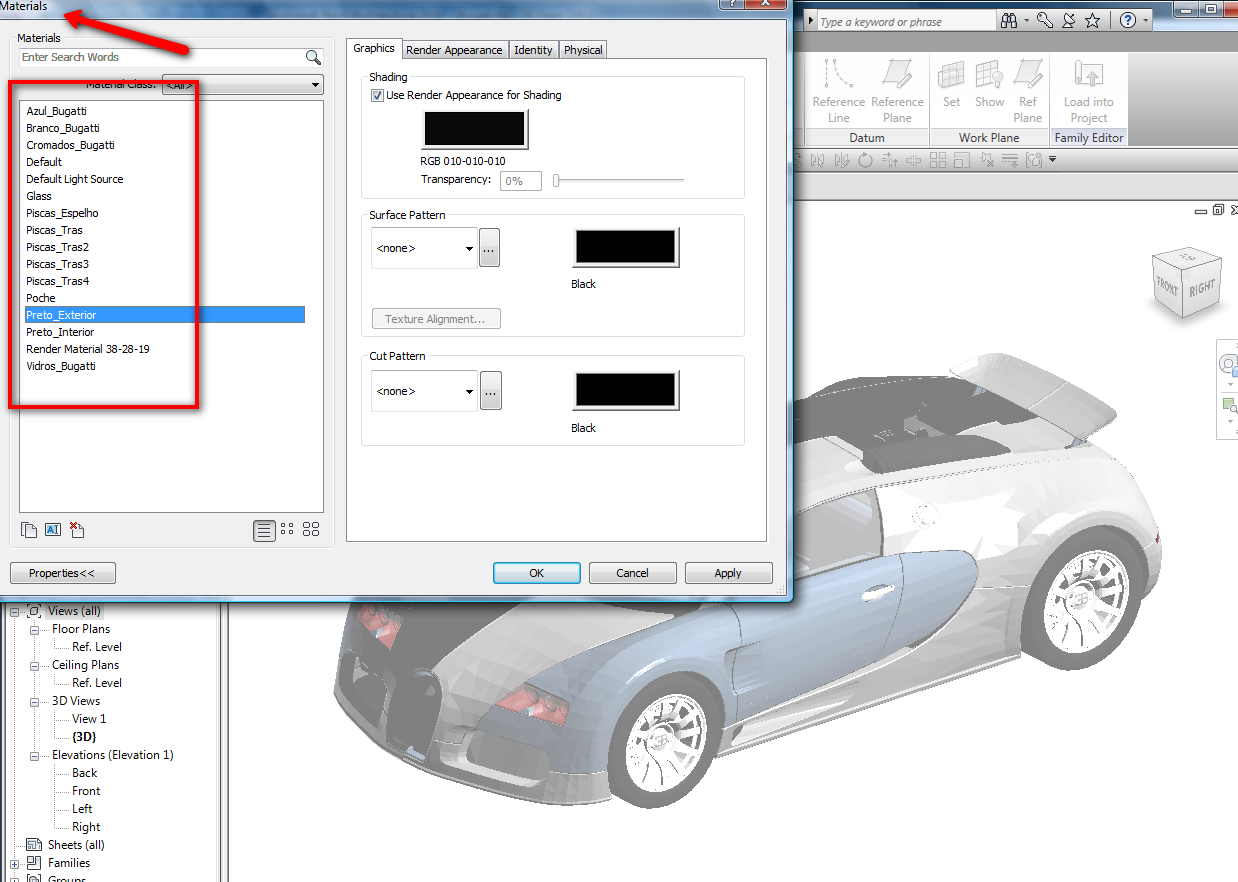1238x882 pixels.
Task: Click the Set work plane tool
Action: point(951,85)
